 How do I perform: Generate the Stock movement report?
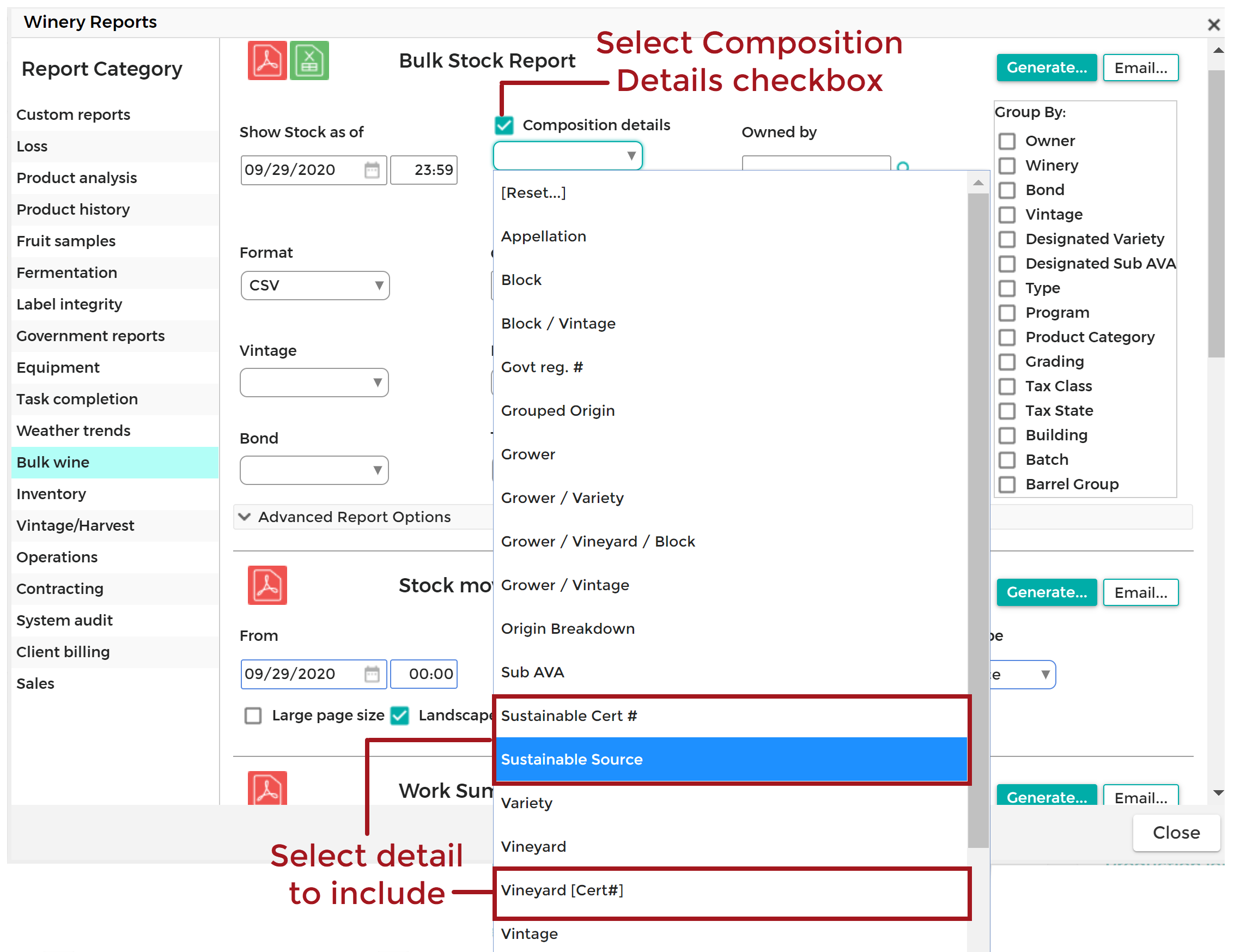(1047, 592)
